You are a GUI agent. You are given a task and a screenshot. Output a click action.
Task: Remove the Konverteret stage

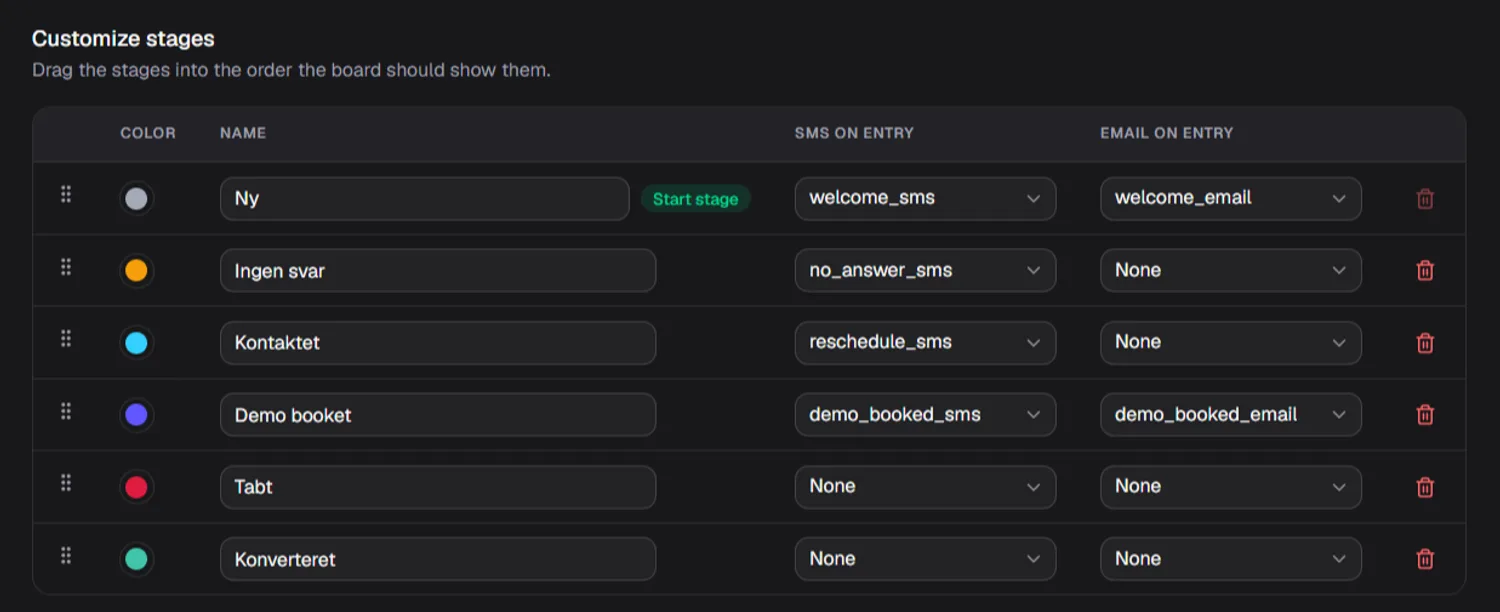click(1425, 559)
